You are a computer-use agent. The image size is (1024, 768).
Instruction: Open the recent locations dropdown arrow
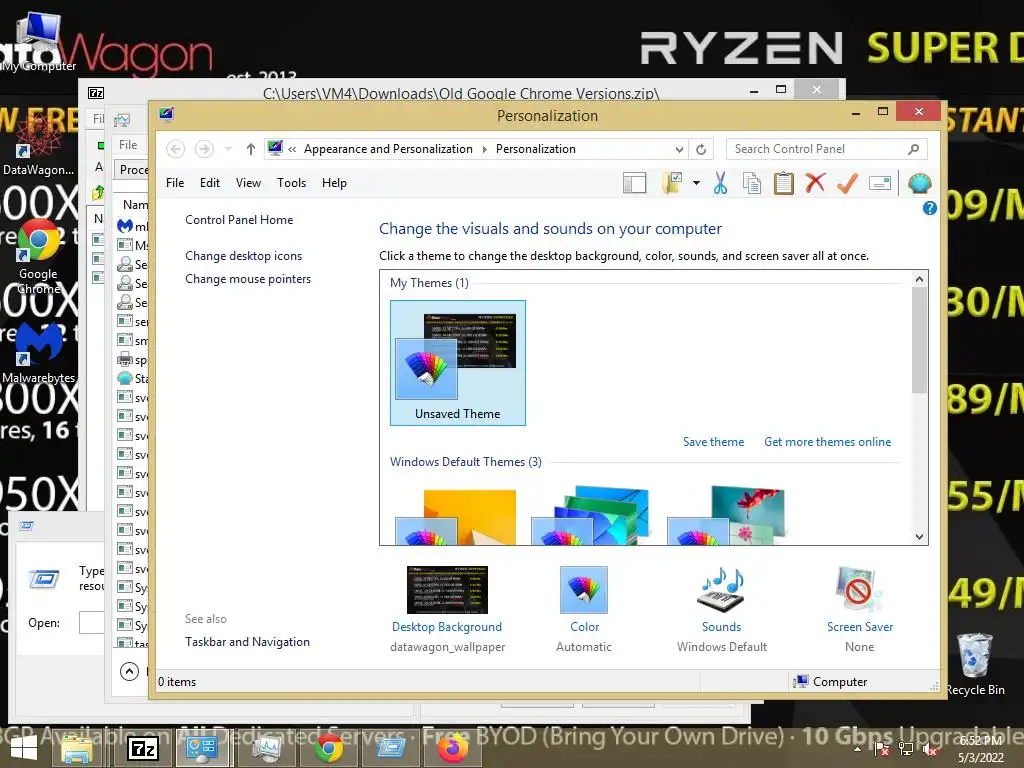point(228,149)
